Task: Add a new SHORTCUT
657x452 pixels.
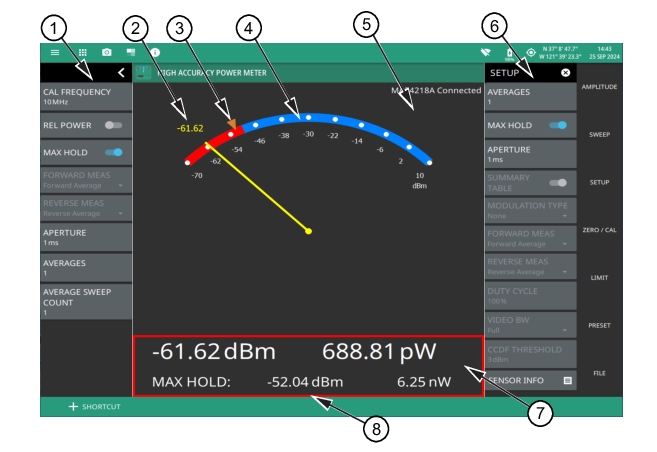Action: [x=94, y=407]
